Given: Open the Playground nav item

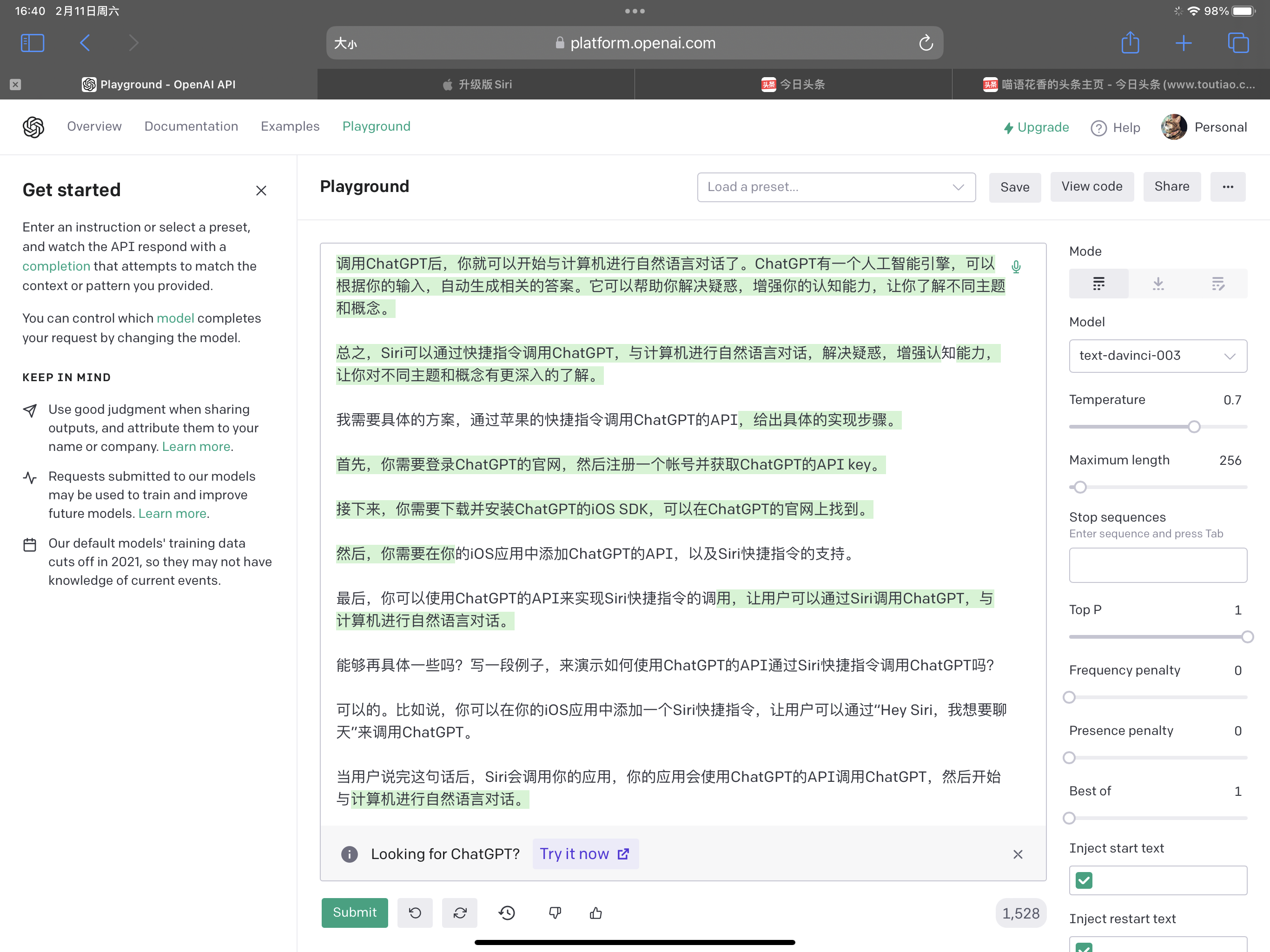Looking at the screenshot, I should (376, 126).
